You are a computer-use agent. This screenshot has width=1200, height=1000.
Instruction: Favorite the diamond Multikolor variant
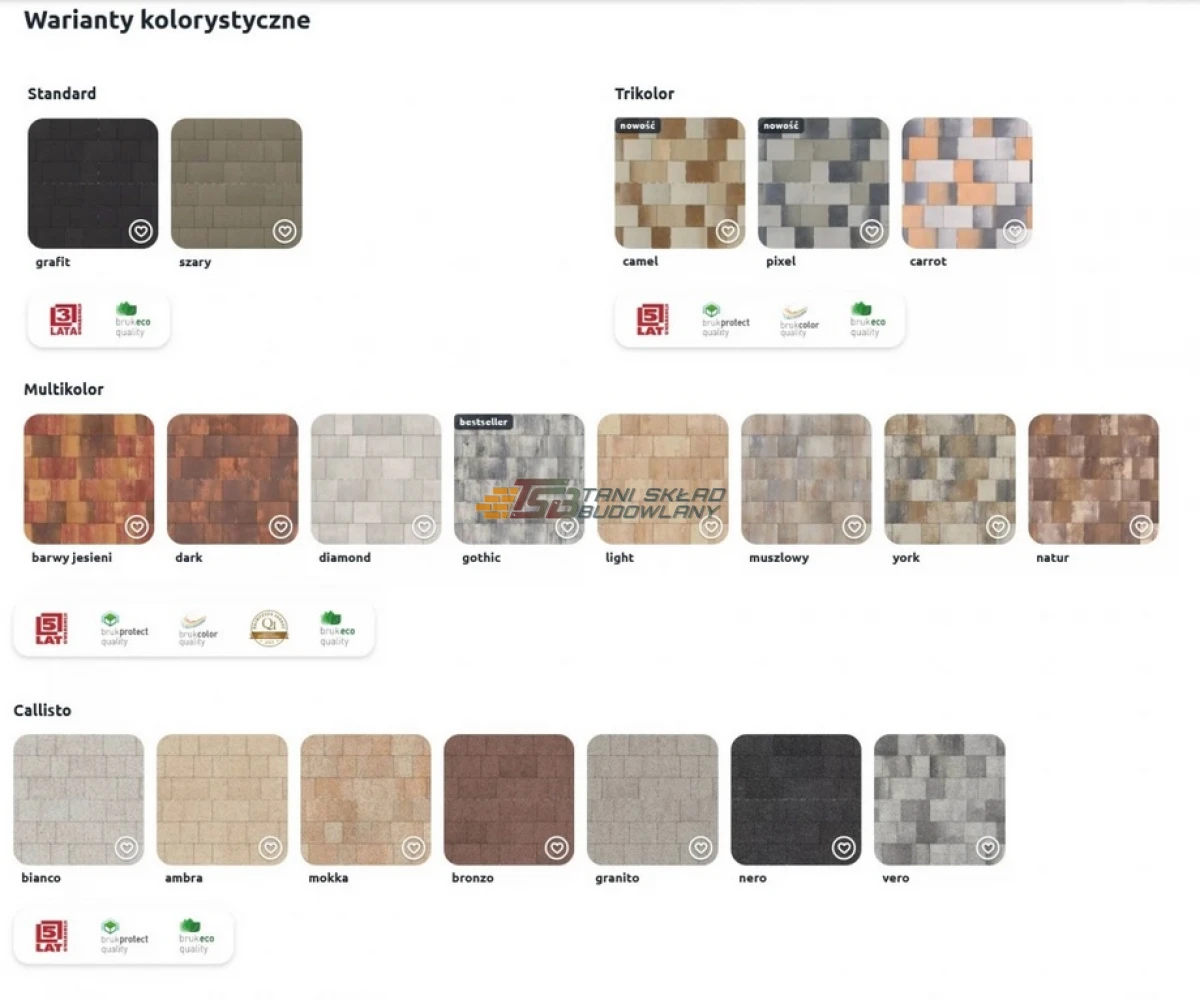pyautogui.click(x=424, y=527)
